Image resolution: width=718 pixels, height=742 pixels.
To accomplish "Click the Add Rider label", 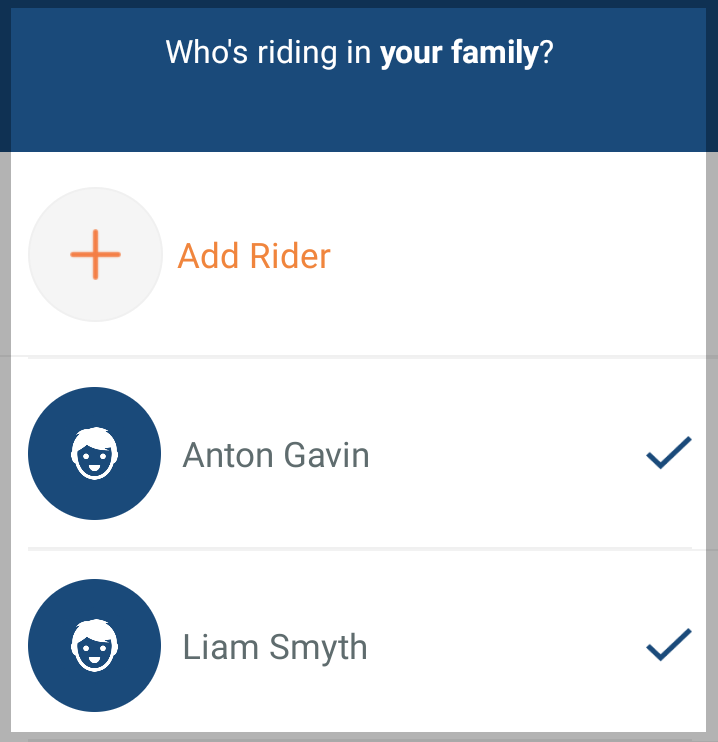I will pos(254,256).
